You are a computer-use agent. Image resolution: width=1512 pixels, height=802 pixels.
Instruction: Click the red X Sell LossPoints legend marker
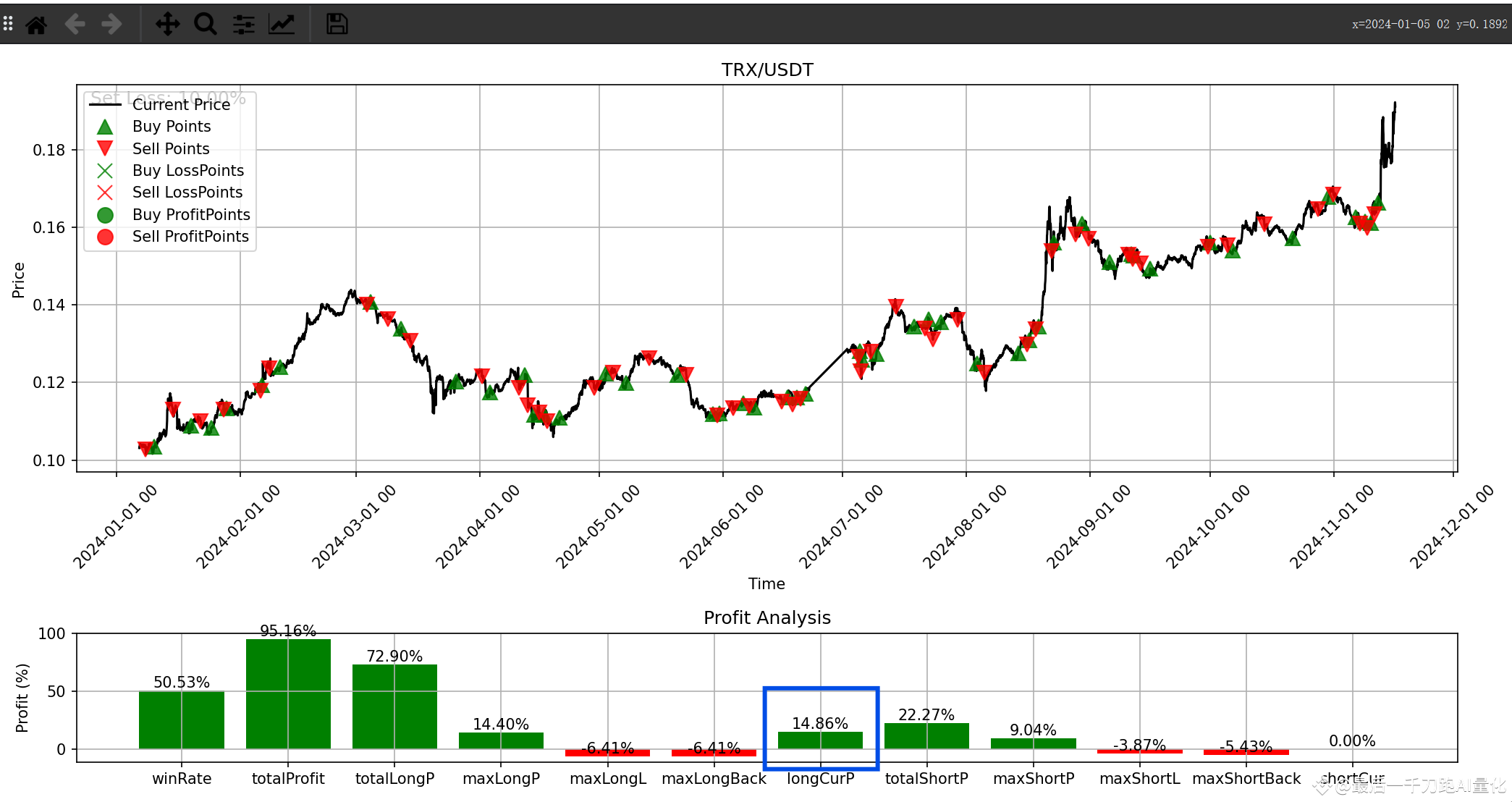tap(105, 193)
